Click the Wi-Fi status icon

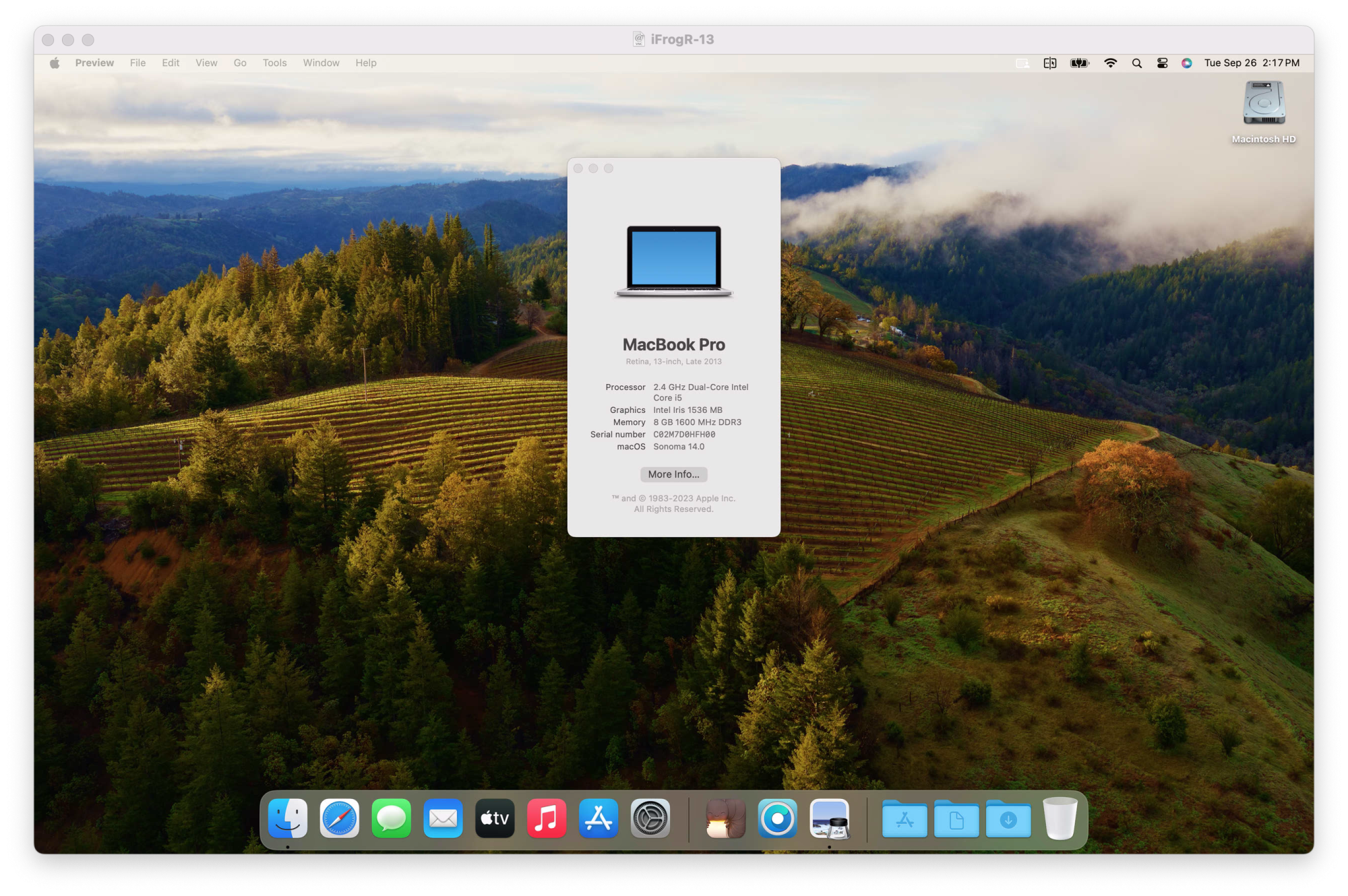tap(1110, 63)
